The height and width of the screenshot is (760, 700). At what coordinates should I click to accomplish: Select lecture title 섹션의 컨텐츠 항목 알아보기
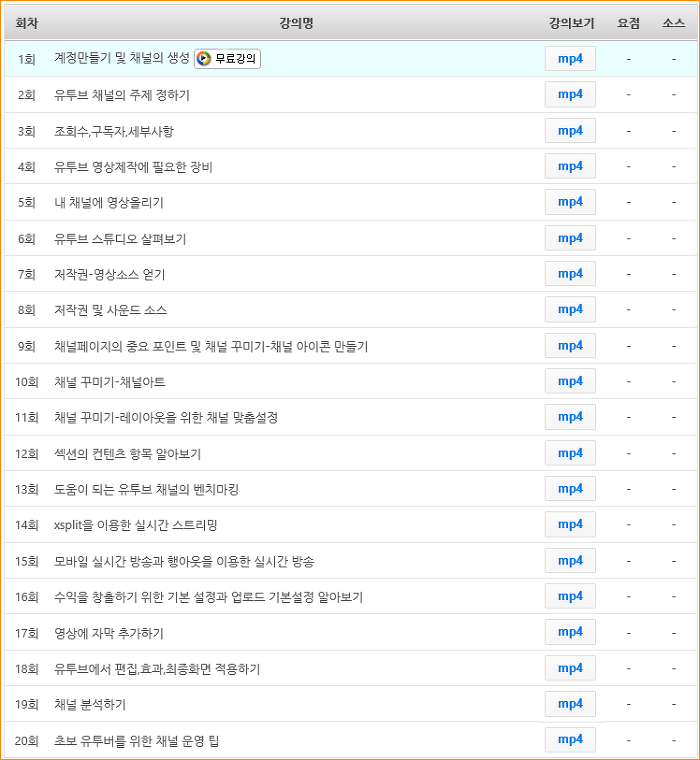click(127, 454)
